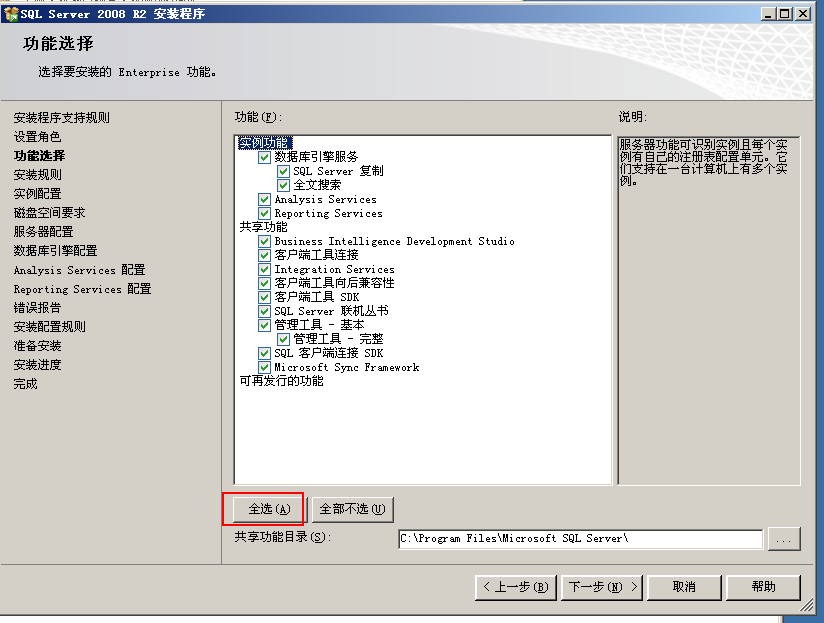Close the SQL Server setup window
The height and width of the screenshot is (623, 824).
804,14
